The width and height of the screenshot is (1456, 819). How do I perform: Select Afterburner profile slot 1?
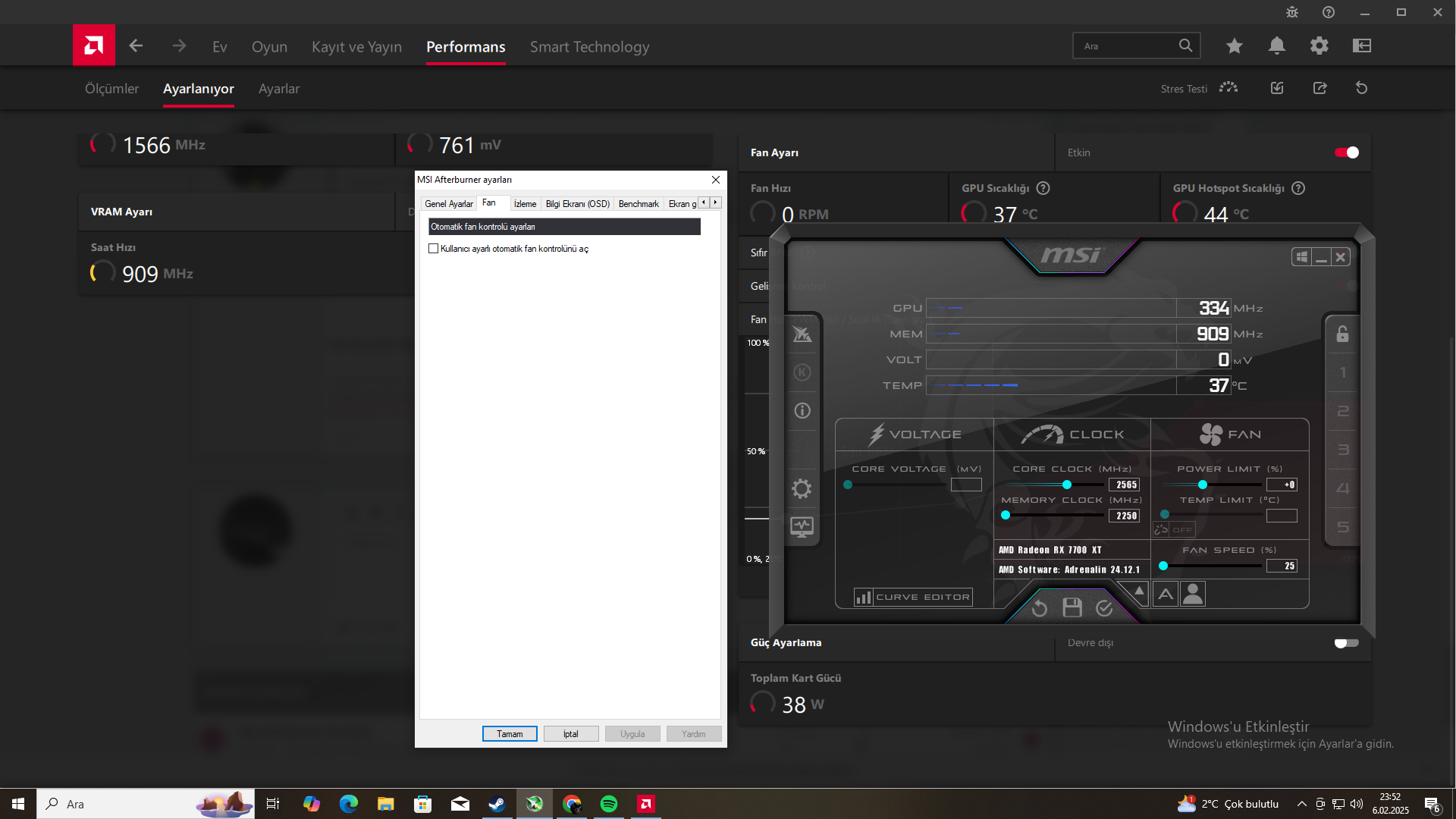tap(1343, 372)
